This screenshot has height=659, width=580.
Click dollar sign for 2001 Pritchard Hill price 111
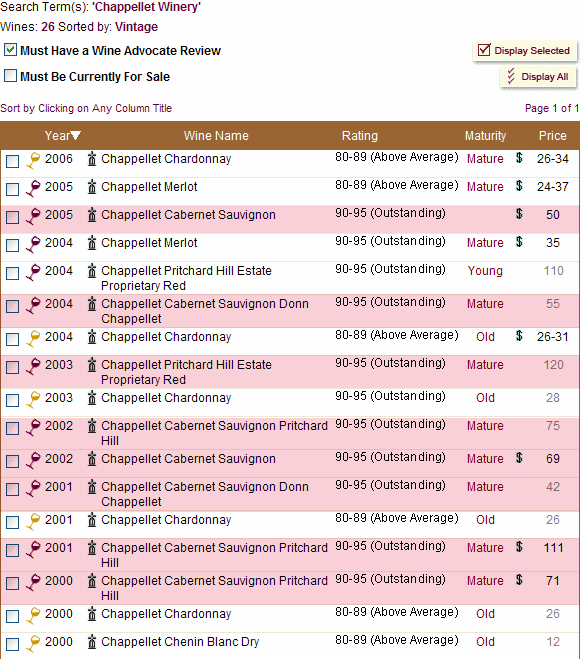click(x=519, y=547)
